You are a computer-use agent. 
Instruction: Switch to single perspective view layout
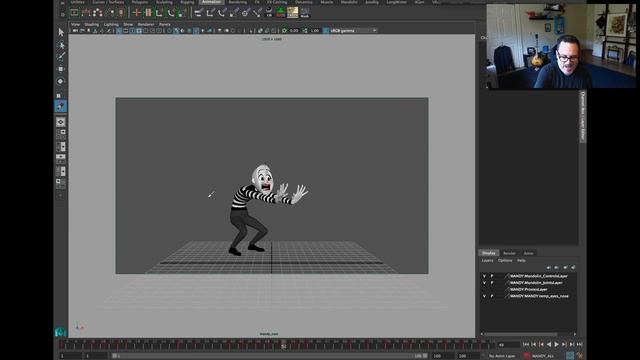[x=61, y=122]
